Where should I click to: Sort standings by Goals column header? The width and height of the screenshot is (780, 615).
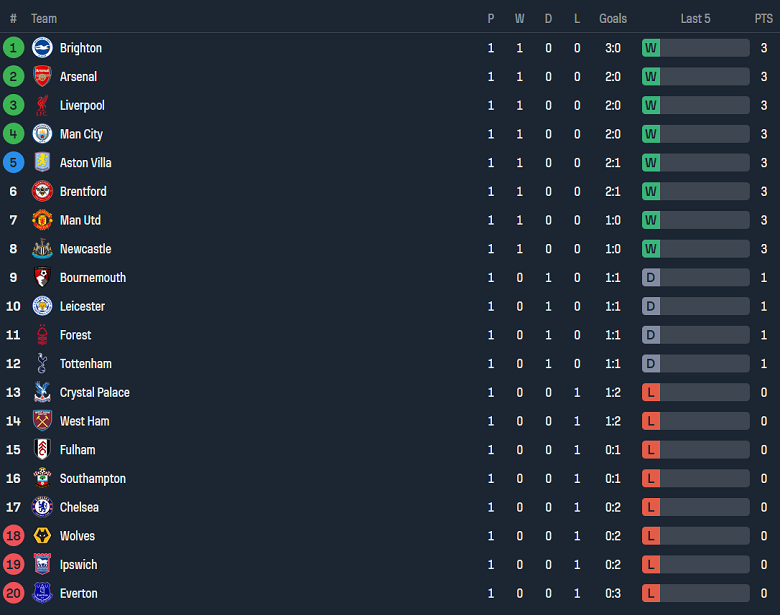613,19
